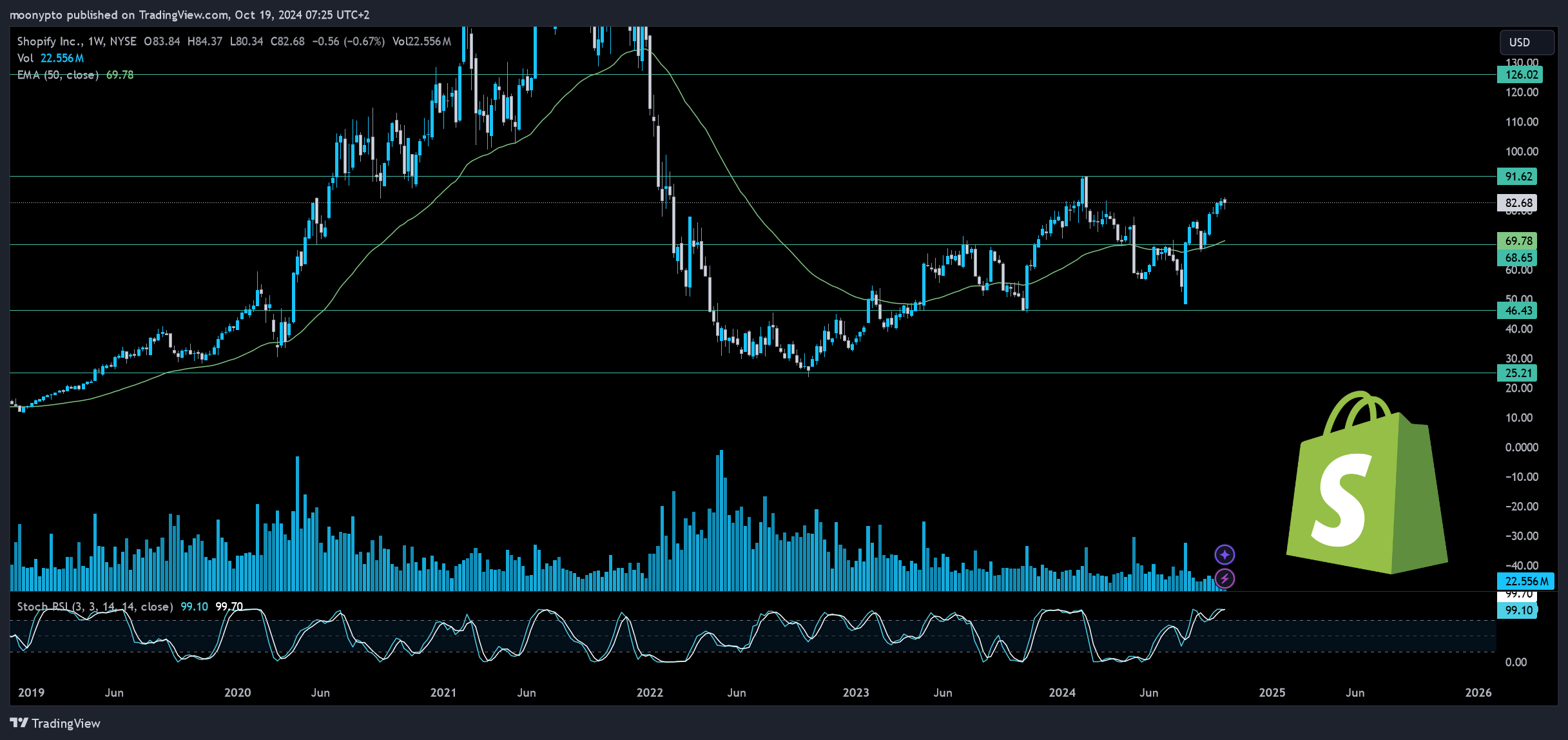Click the 0.00 tick on Stoch RSI axis
The width and height of the screenshot is (1568, 740).
pos(1516,662)
